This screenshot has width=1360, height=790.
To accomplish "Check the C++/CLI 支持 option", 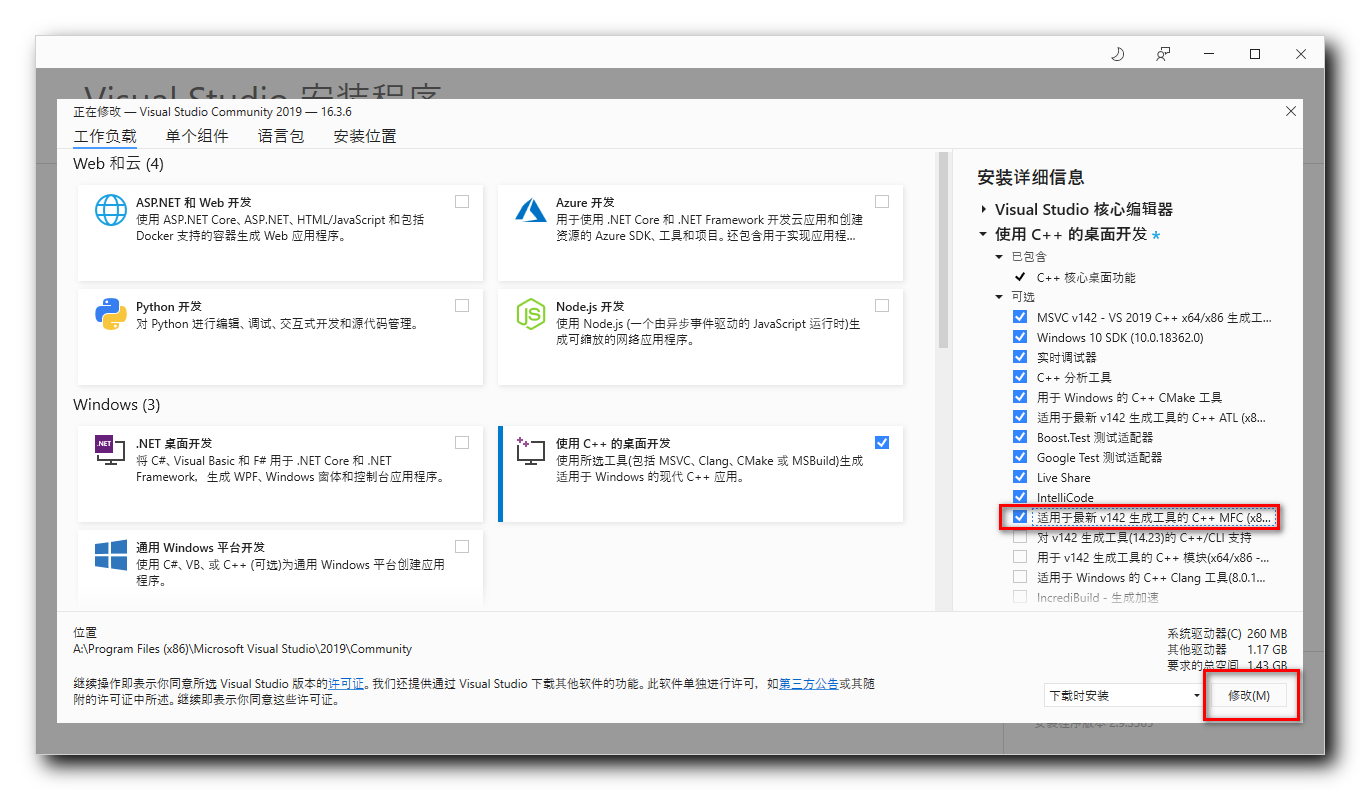I will [1020, 537].
